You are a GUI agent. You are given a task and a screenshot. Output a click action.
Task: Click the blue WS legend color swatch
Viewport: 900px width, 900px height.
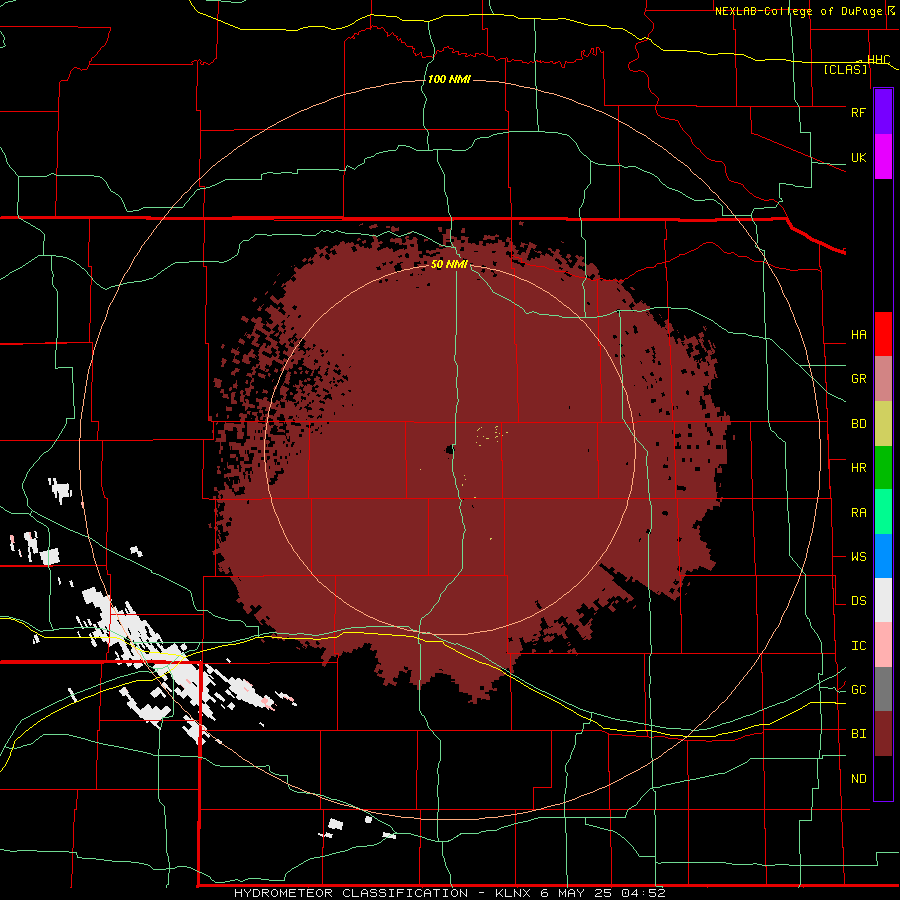883,556
